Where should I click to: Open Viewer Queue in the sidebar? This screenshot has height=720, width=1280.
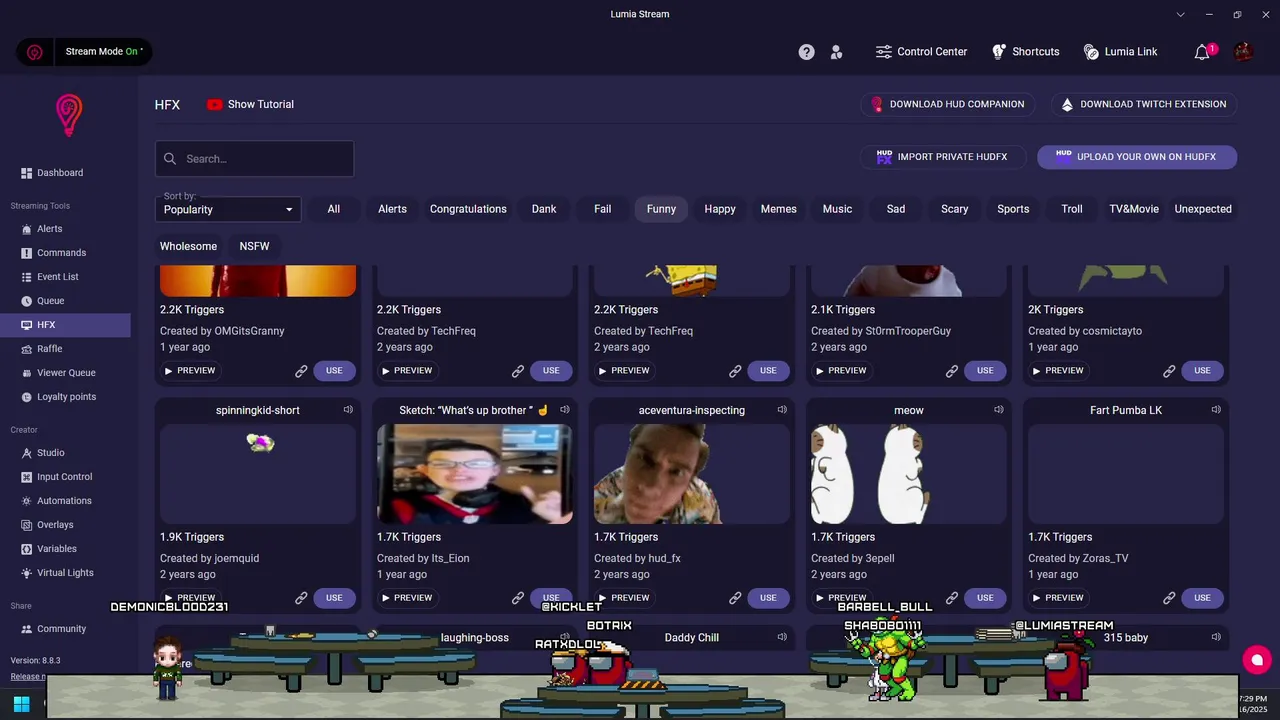click(65, 373)
